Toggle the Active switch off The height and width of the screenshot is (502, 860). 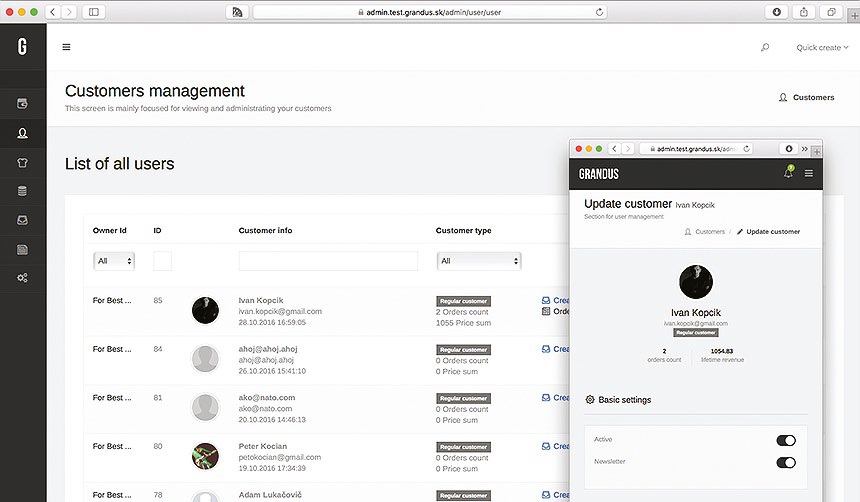click(x=786, y=440)
